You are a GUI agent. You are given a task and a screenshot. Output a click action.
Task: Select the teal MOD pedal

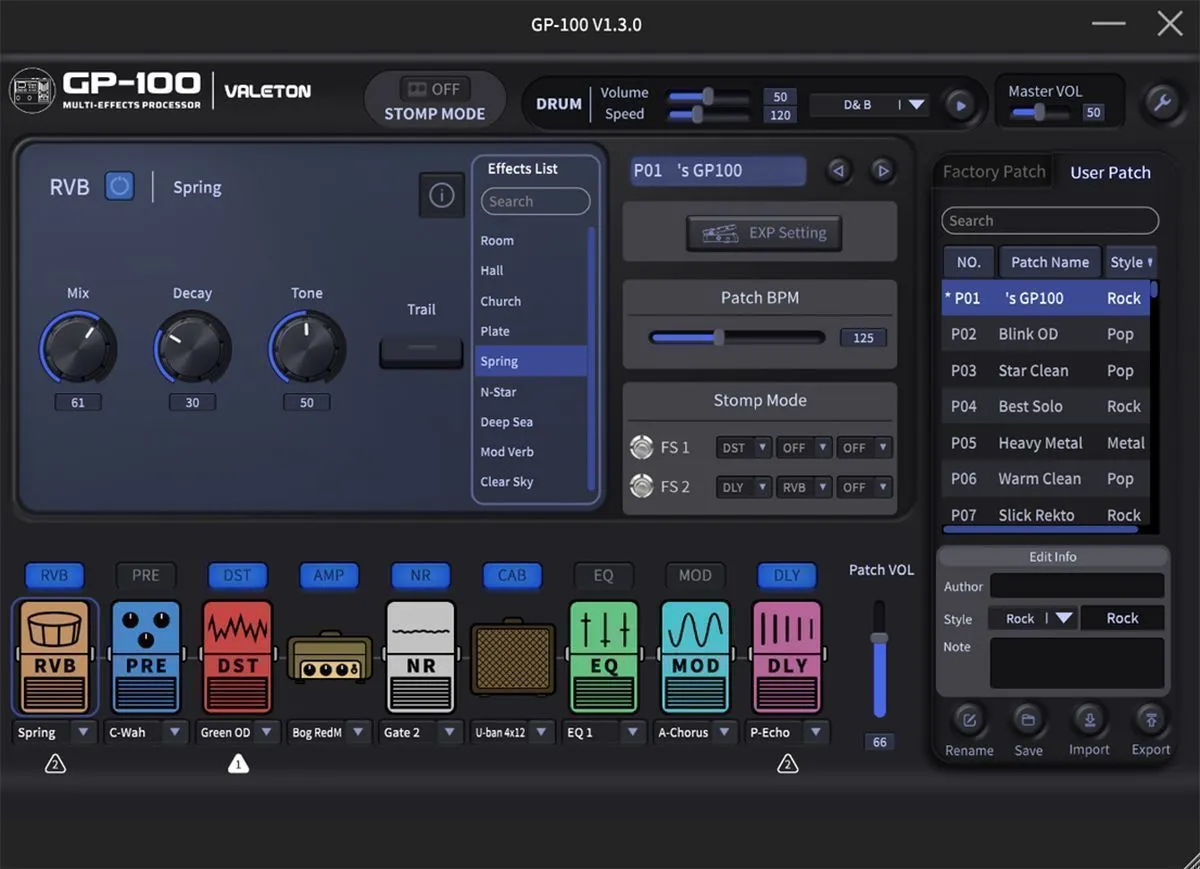coord(695,655)
